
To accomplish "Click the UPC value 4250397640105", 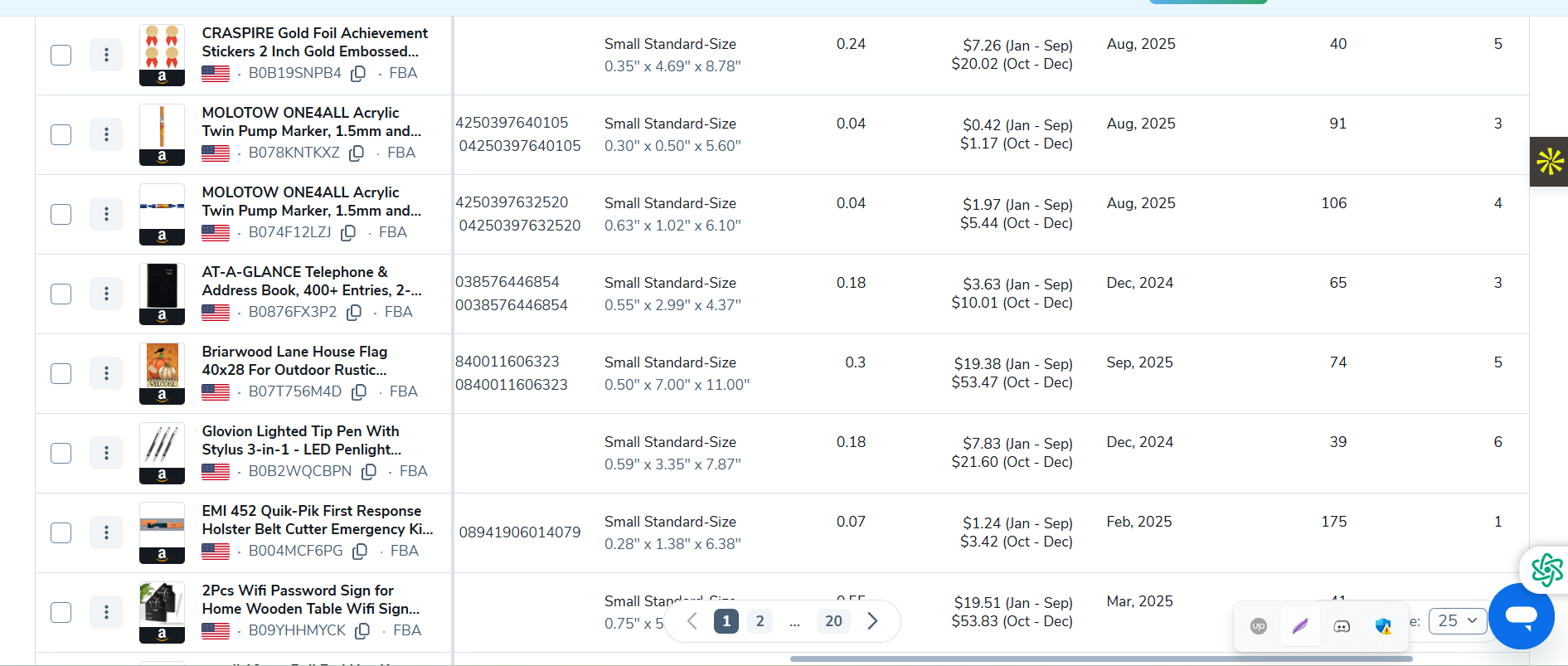I will pyautogui.click(x=512, y=123).
